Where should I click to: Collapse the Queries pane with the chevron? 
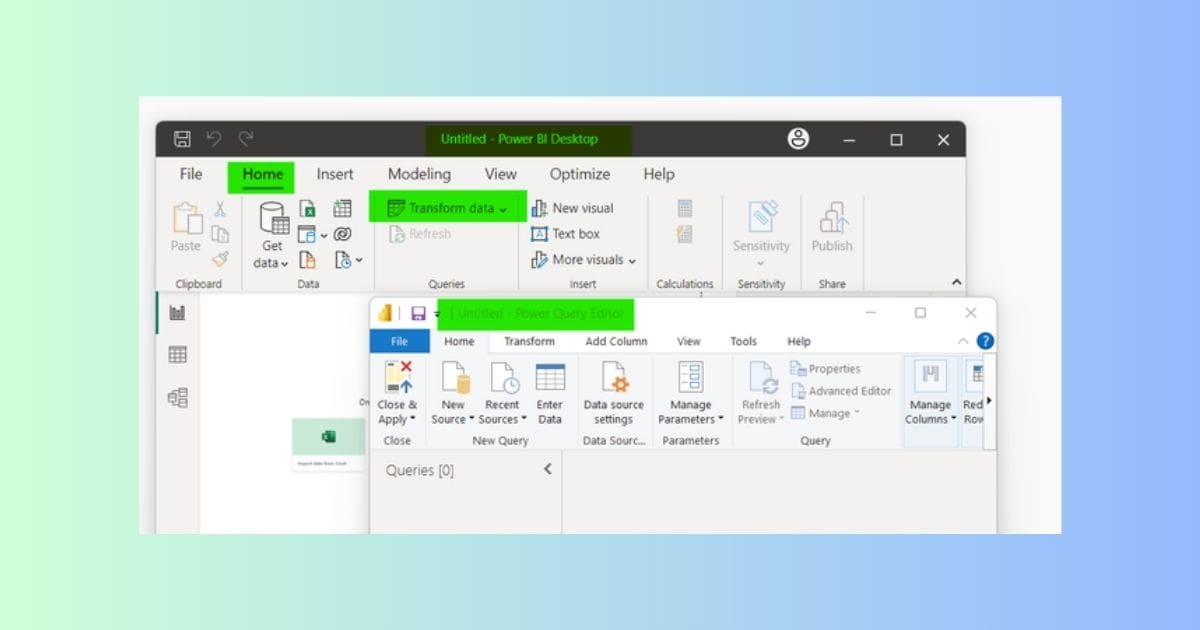547,469
